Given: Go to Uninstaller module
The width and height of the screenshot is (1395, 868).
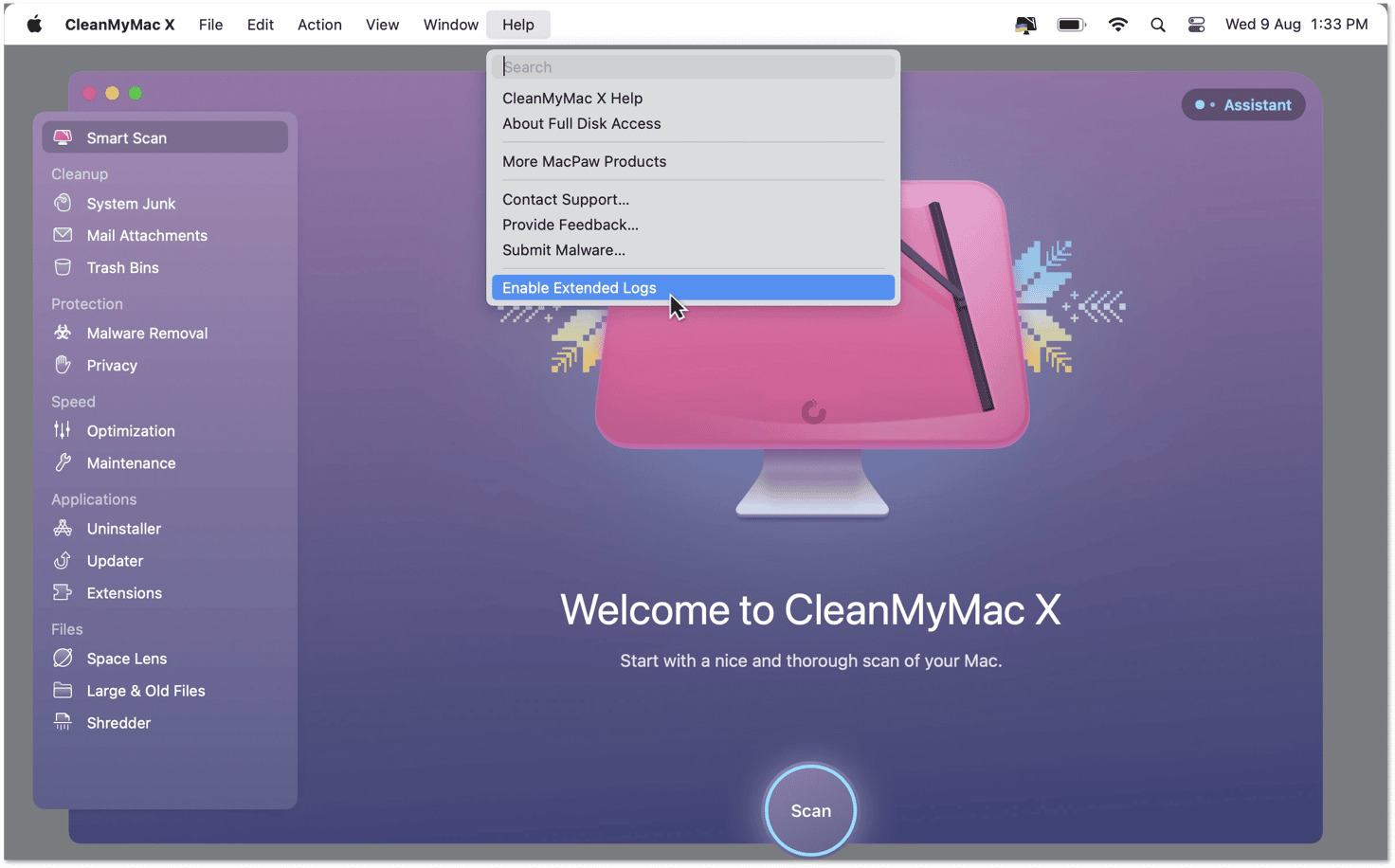Looking at the screenshot, I should [x=165, y=528].
